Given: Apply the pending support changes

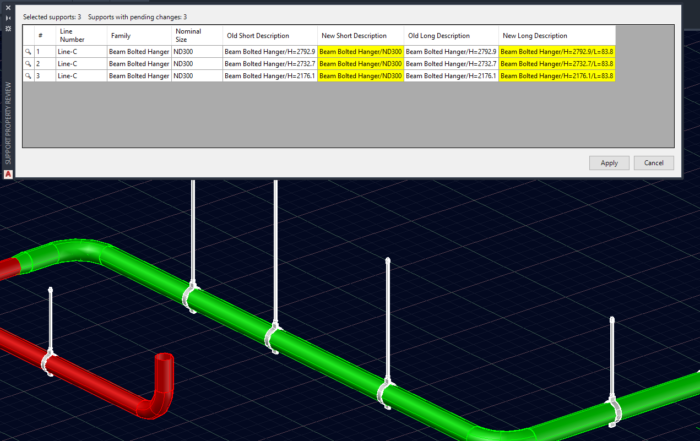Looking at the screenshot, I should pyautogui.click(x=609, y=163).
